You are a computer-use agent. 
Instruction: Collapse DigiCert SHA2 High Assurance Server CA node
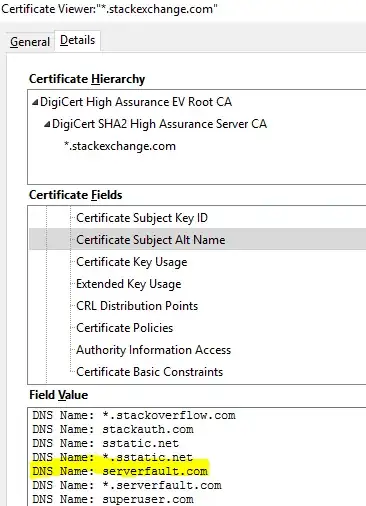click(x=47, y=124)
